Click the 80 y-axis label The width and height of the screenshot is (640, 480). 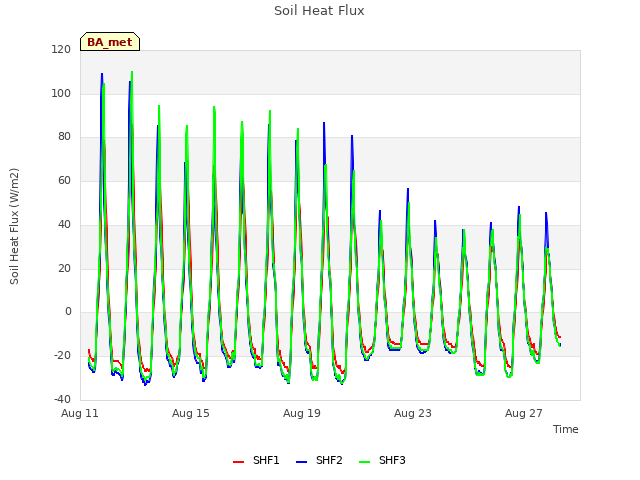pos(64,137)
